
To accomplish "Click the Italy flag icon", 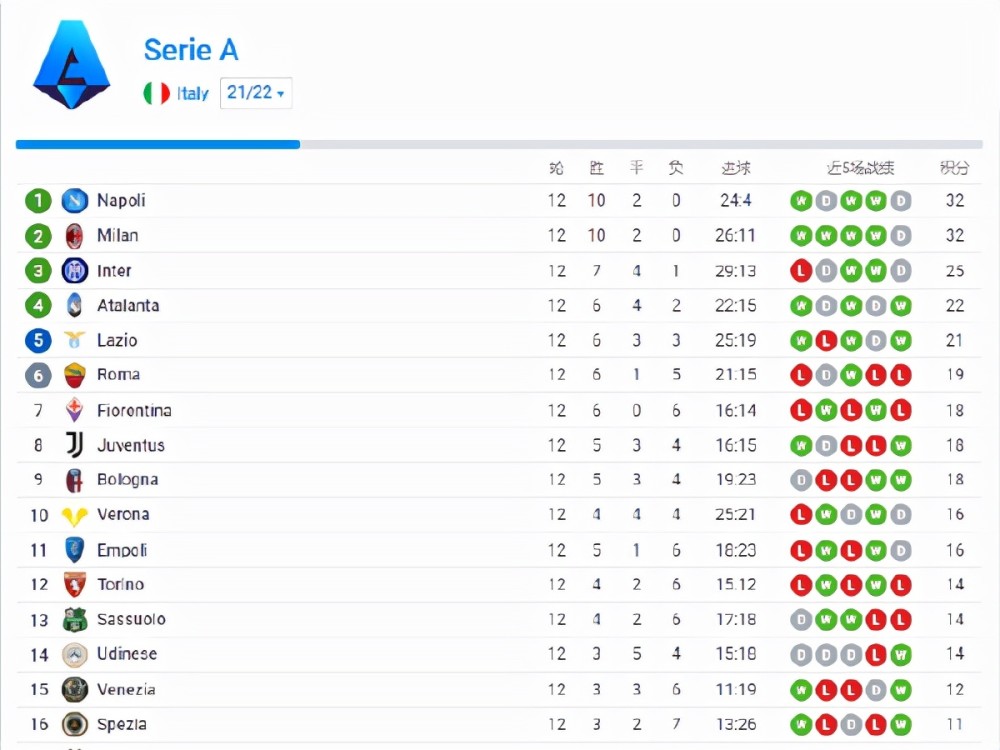I will [156, 93].
